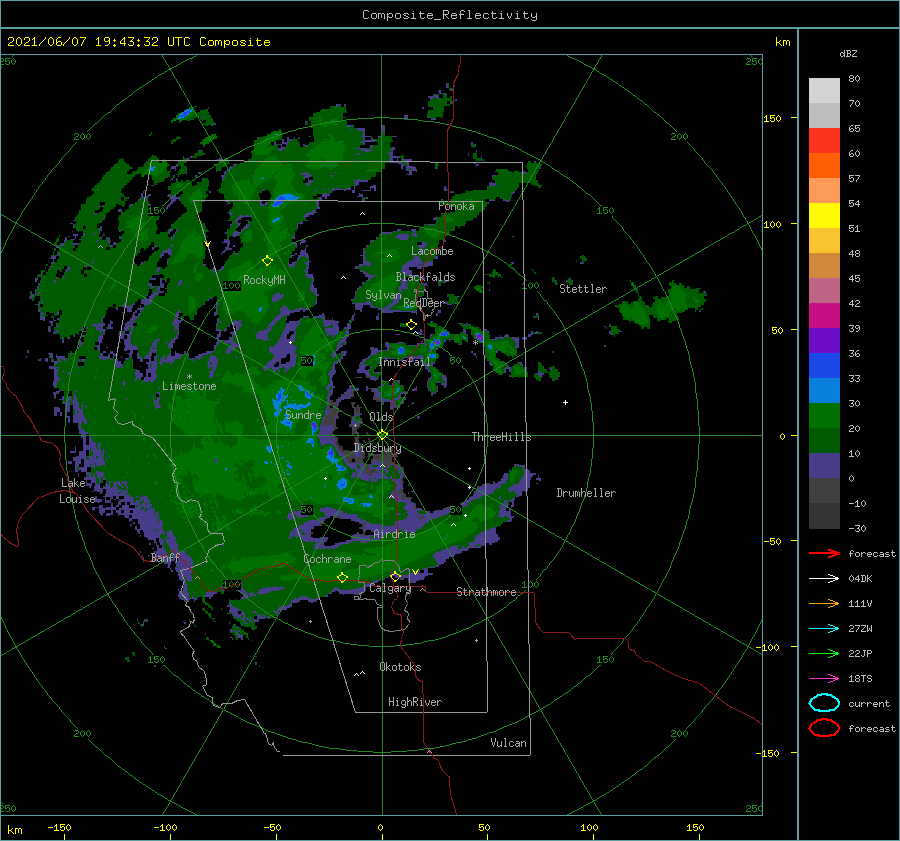Click the 04DK legend text
Viewport: 900px width, 841px height.
[x=860, y=578]
